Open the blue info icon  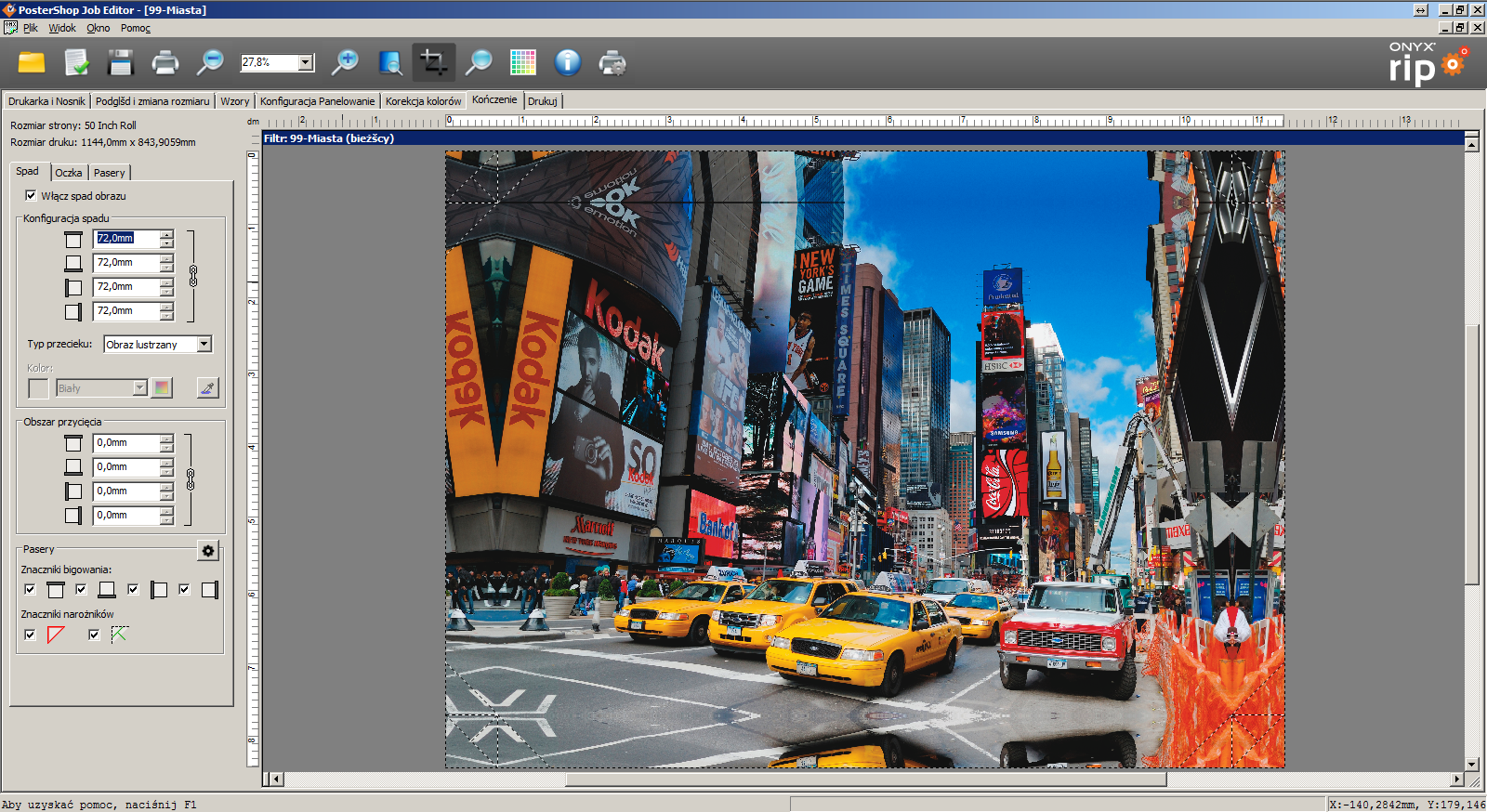point(568,63)
